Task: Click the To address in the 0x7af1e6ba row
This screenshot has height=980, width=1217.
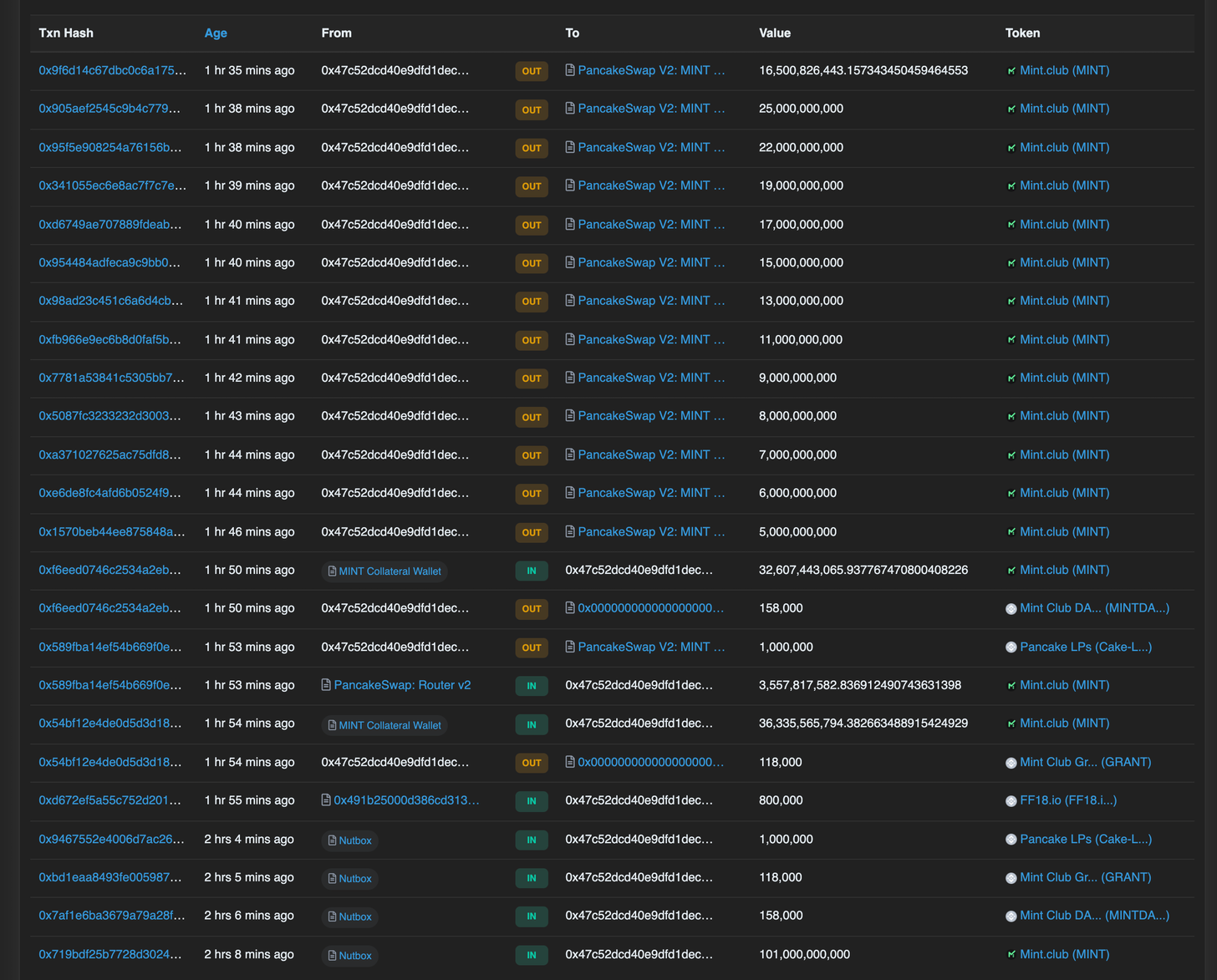Action: click(639, 916)
